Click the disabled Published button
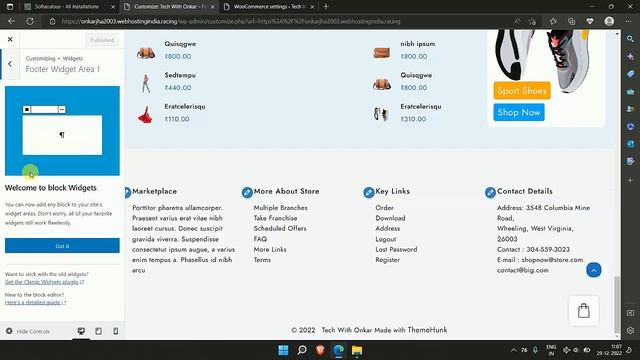The image size is (640, 360). point(102,40)
